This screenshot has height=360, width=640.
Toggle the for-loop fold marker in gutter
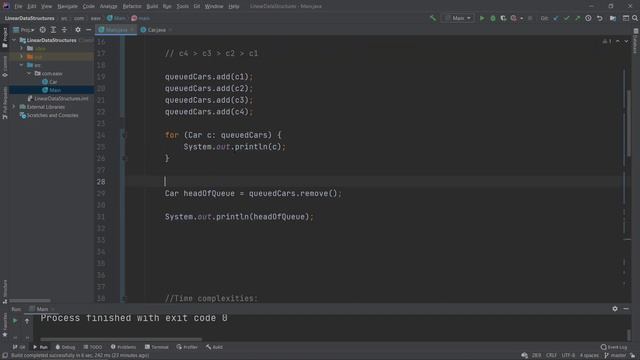[x=124, y=135]
